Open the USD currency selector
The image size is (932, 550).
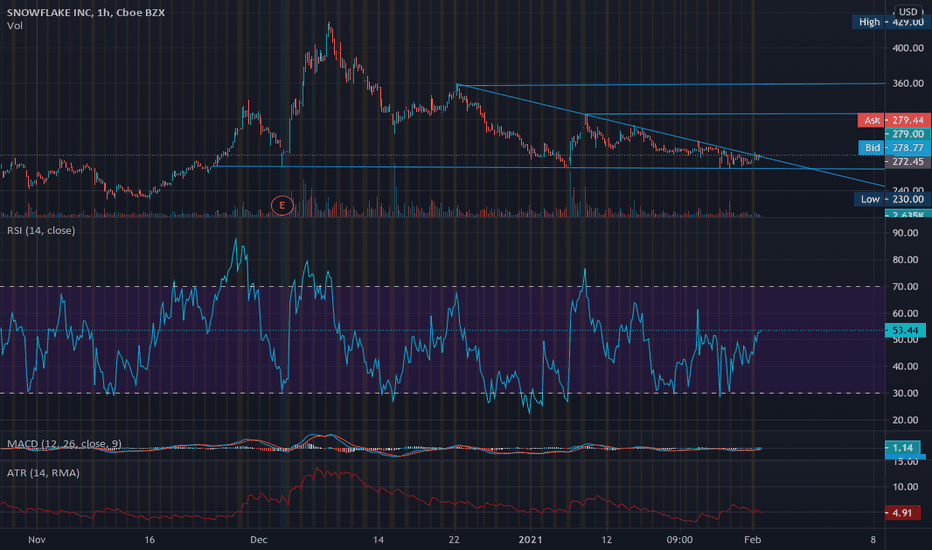(x=908, y=12)
